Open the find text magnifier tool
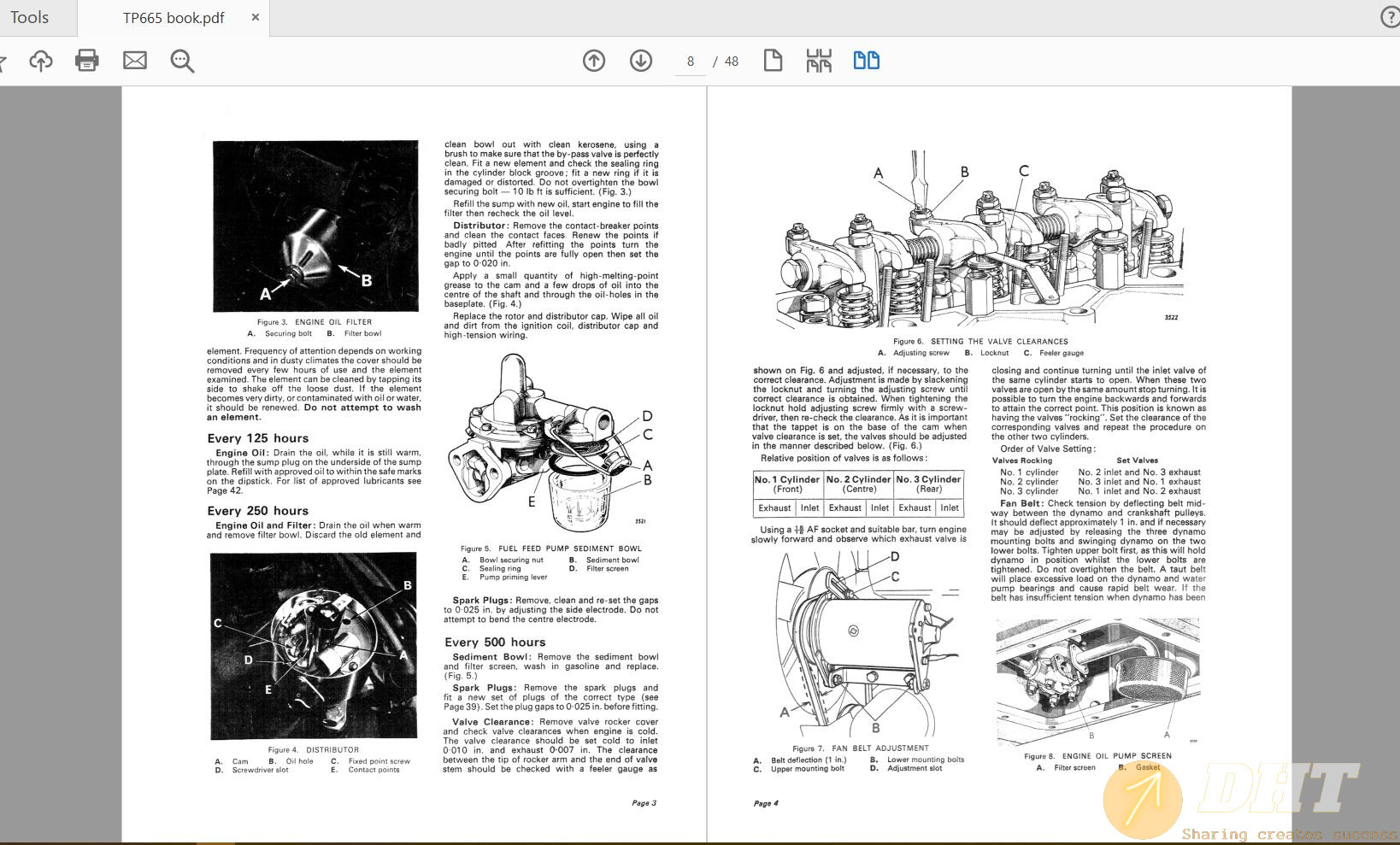Screen dimensions: 1400x845 [x=182, y=61]
